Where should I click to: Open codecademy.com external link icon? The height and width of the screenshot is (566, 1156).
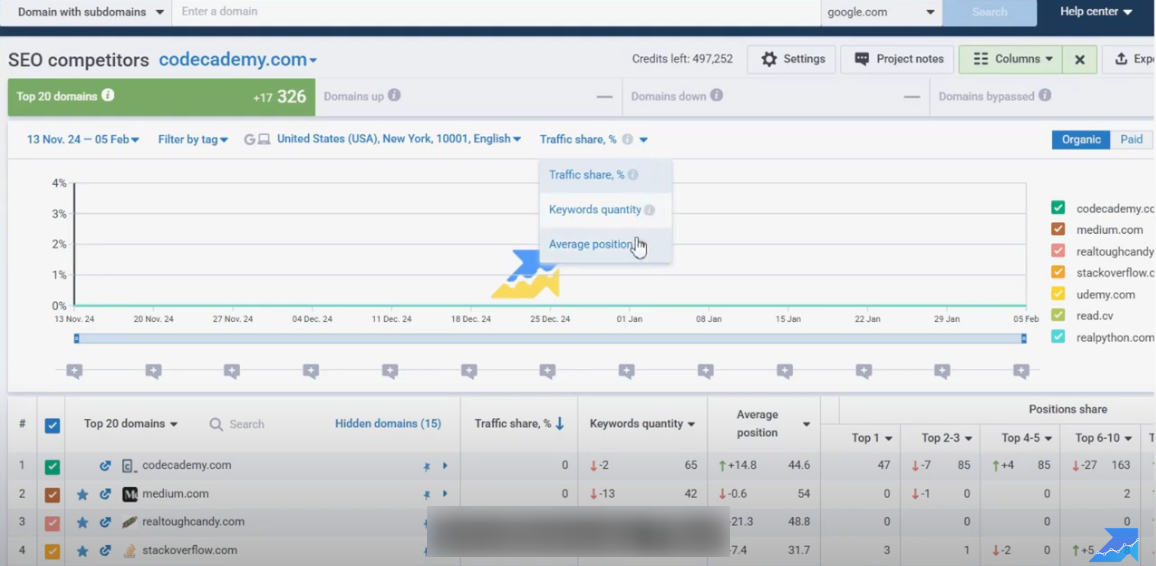[x=105, y=466]
